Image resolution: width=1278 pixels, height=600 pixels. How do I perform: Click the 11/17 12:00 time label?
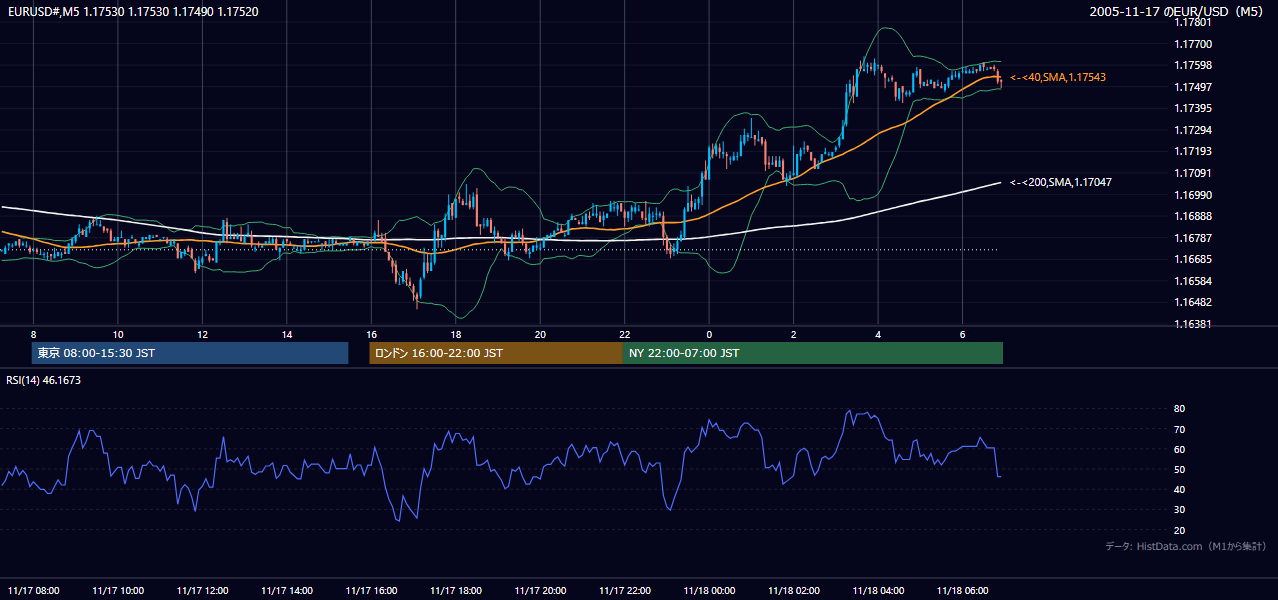click(202, 590)
